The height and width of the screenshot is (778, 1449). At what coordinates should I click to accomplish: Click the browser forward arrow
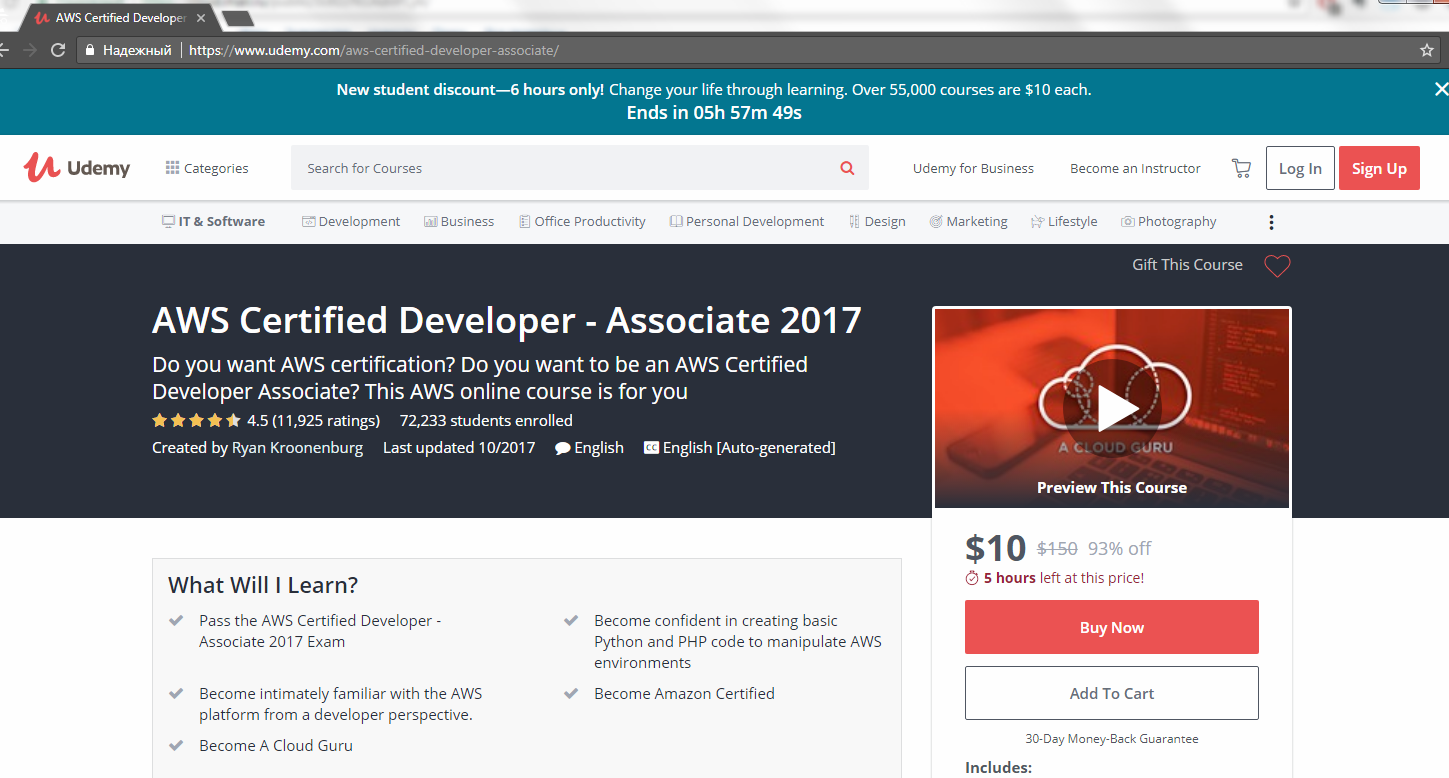[x=30, y=50]
